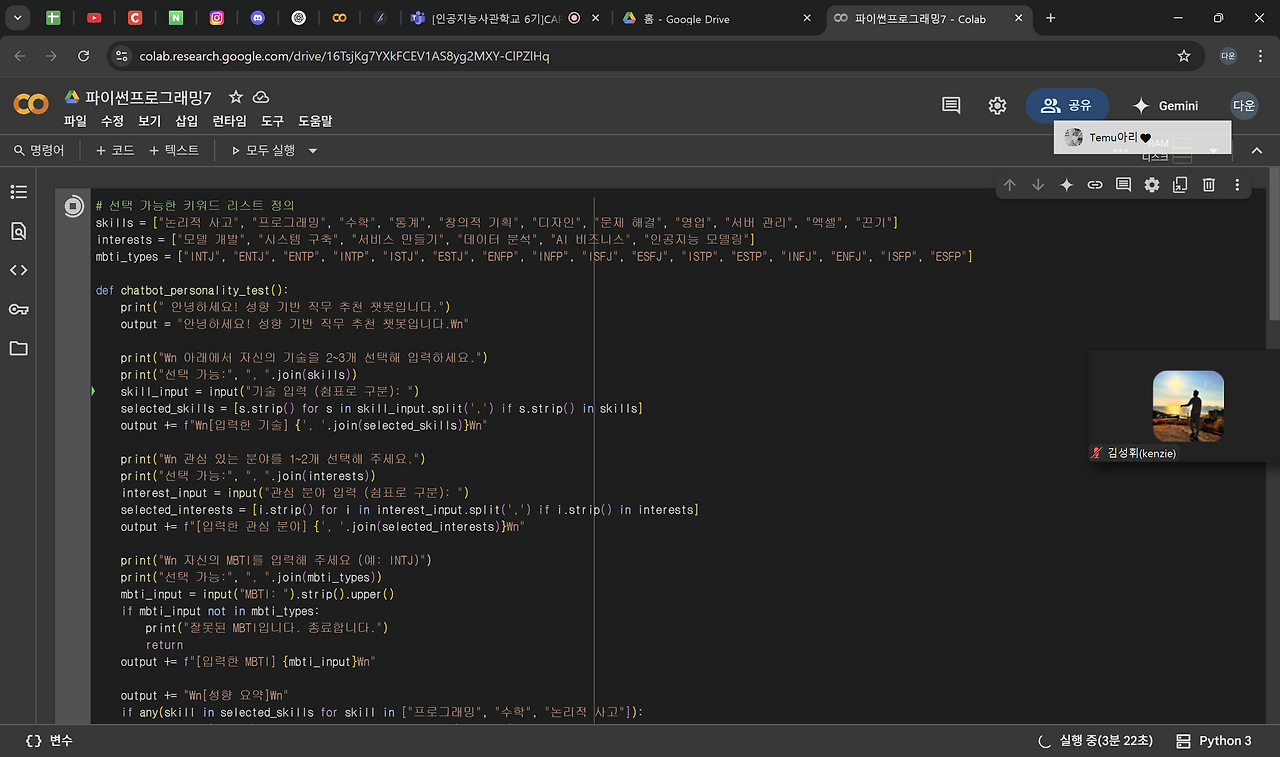Click the 명령어 command palette field
This screenshot has height=757, width=1280.
click(40, 149)
